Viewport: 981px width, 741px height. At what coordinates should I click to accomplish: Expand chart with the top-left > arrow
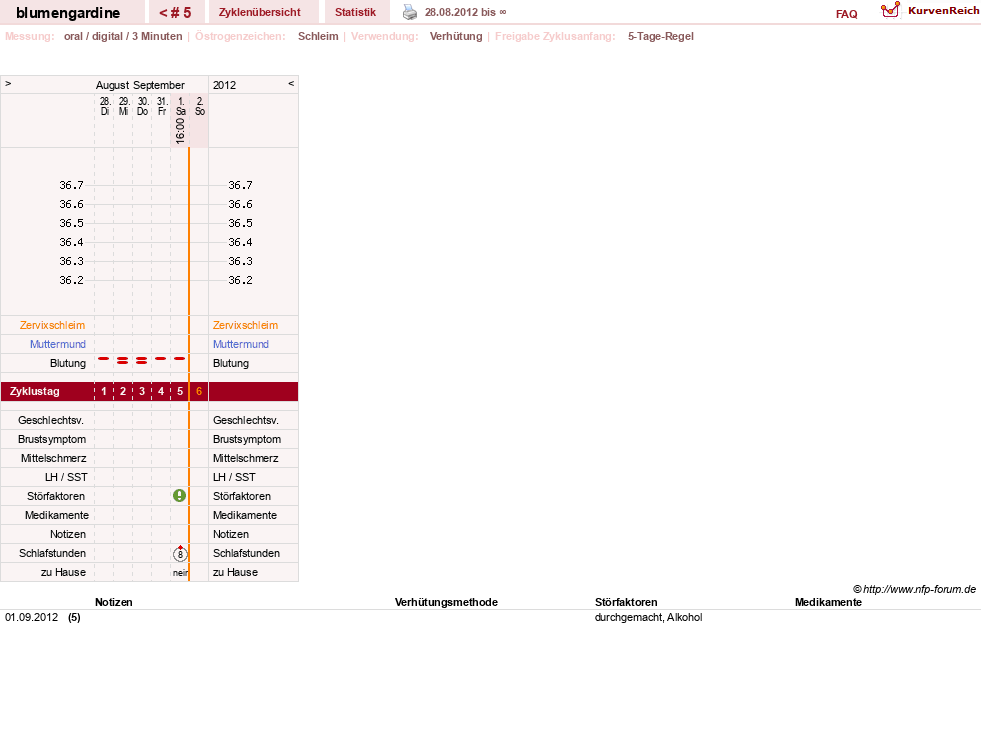(8, 83)
